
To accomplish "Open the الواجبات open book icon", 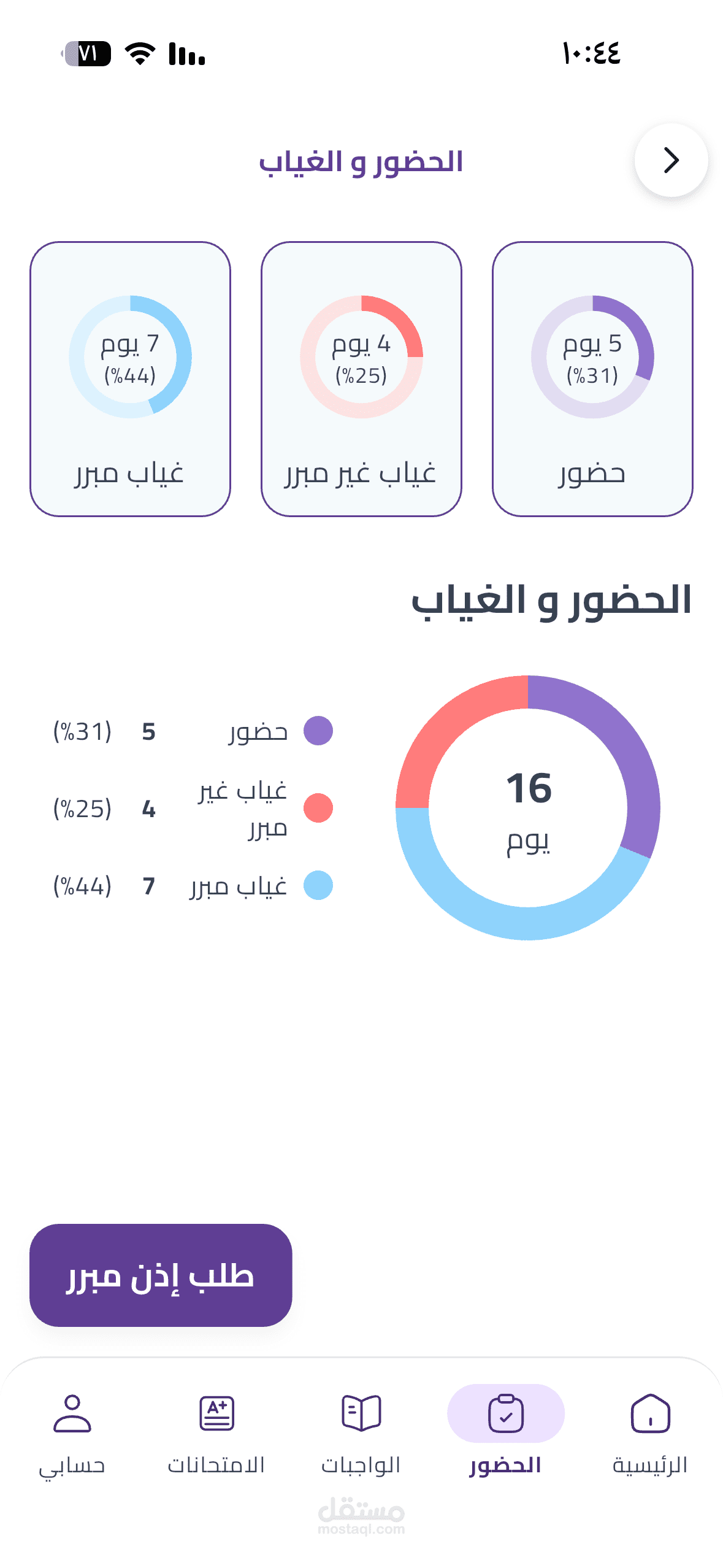I will 361,1413.
